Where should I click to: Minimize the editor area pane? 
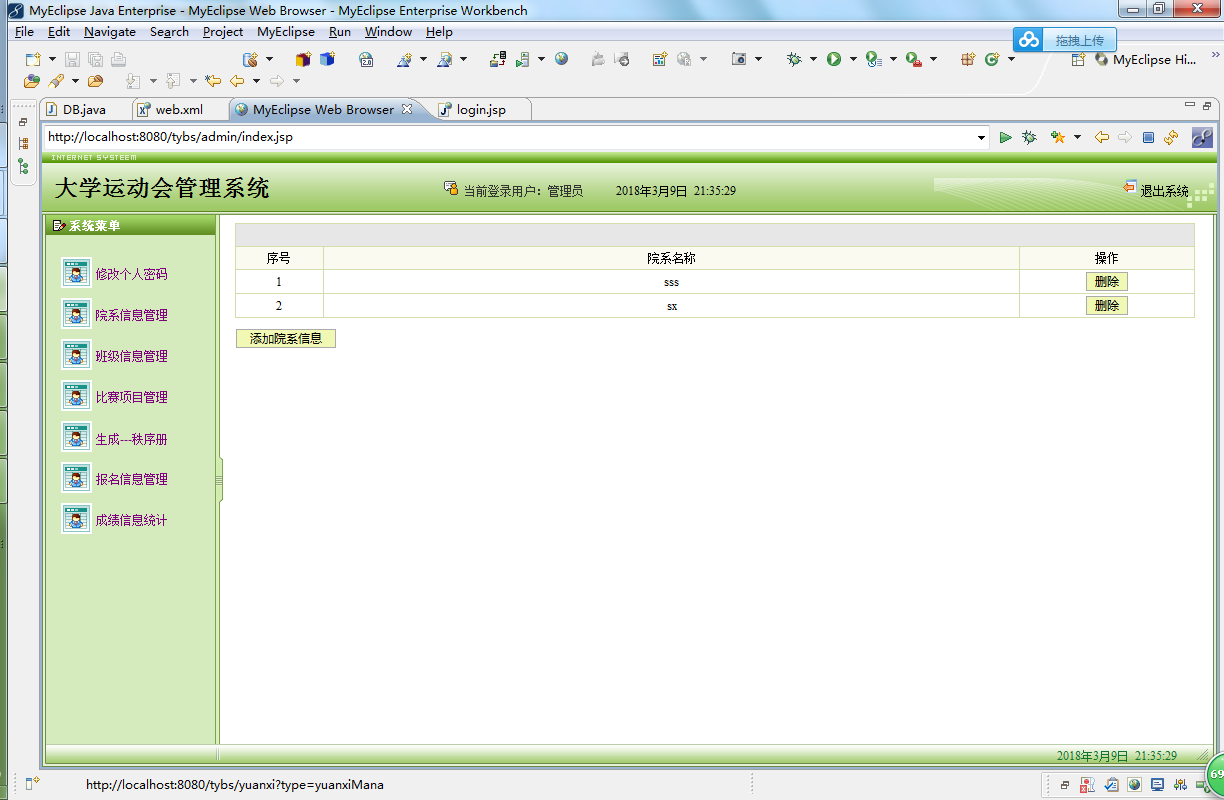[x=1189, y=104]
